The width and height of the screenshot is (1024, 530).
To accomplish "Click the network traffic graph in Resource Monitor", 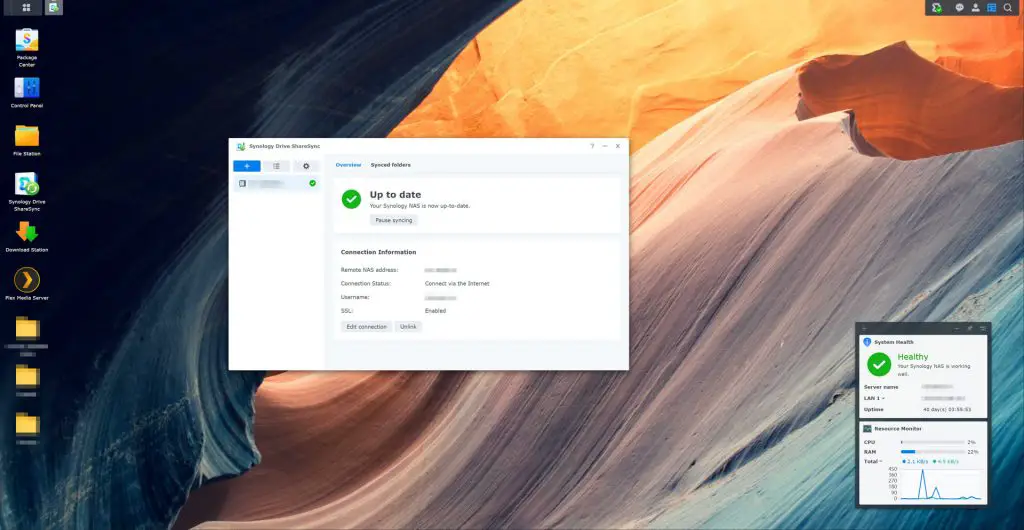I will tap(940, 484).
